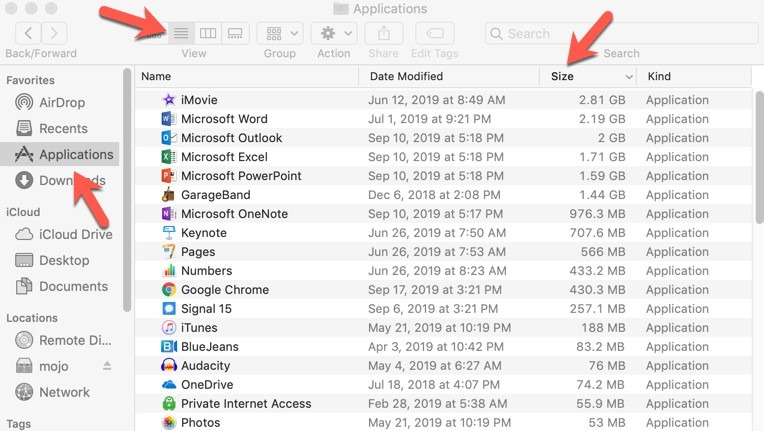The height and width of the screenshot is (431, 764).
Task: Go forward with the Forward arrow button
Action: tap(54, 33)
